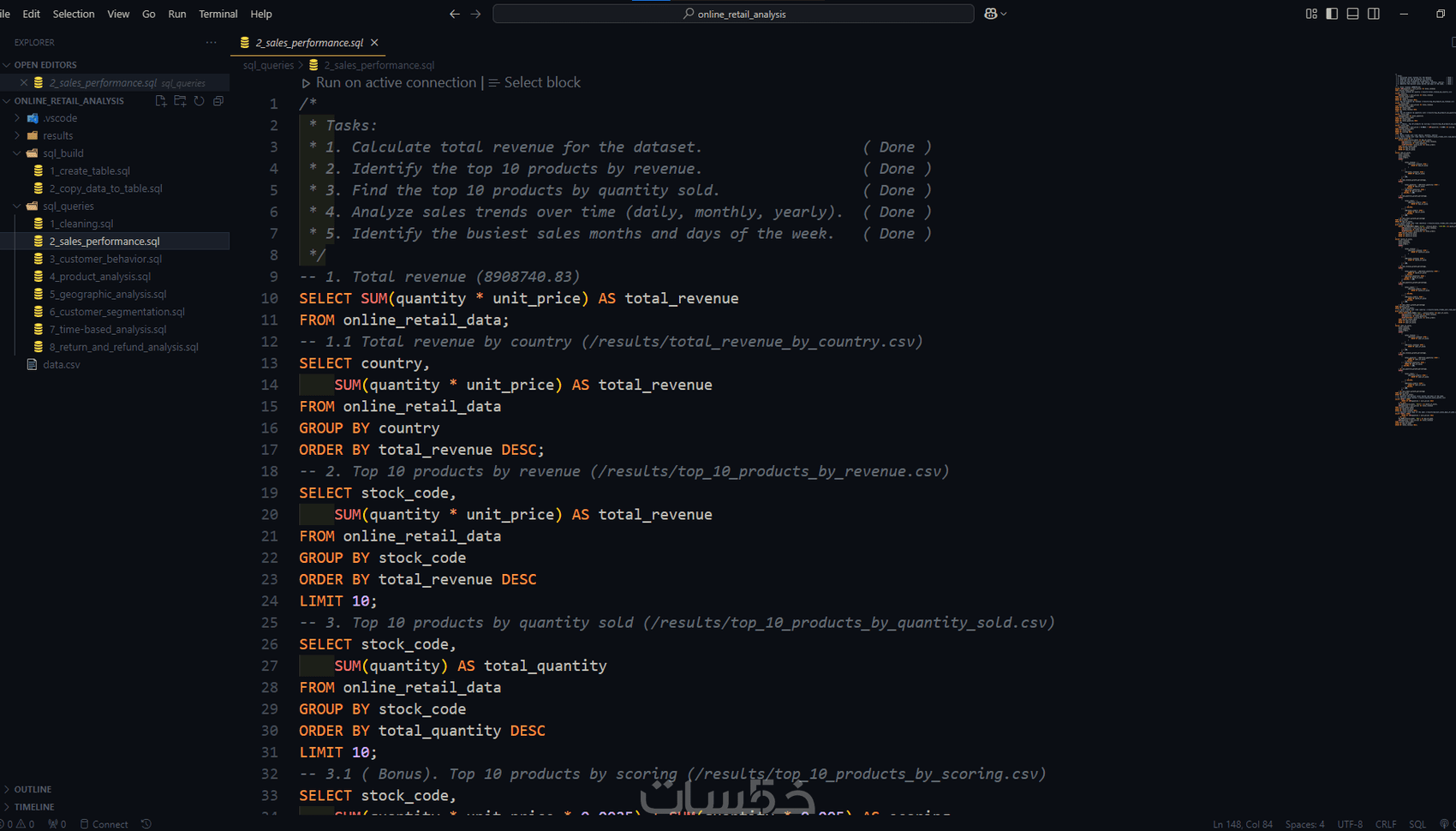Image resolution: width=1456 pixels, height=831 pixels.
Task: Click the online_retail_analysis search box
Action: (x=733, y=14)
